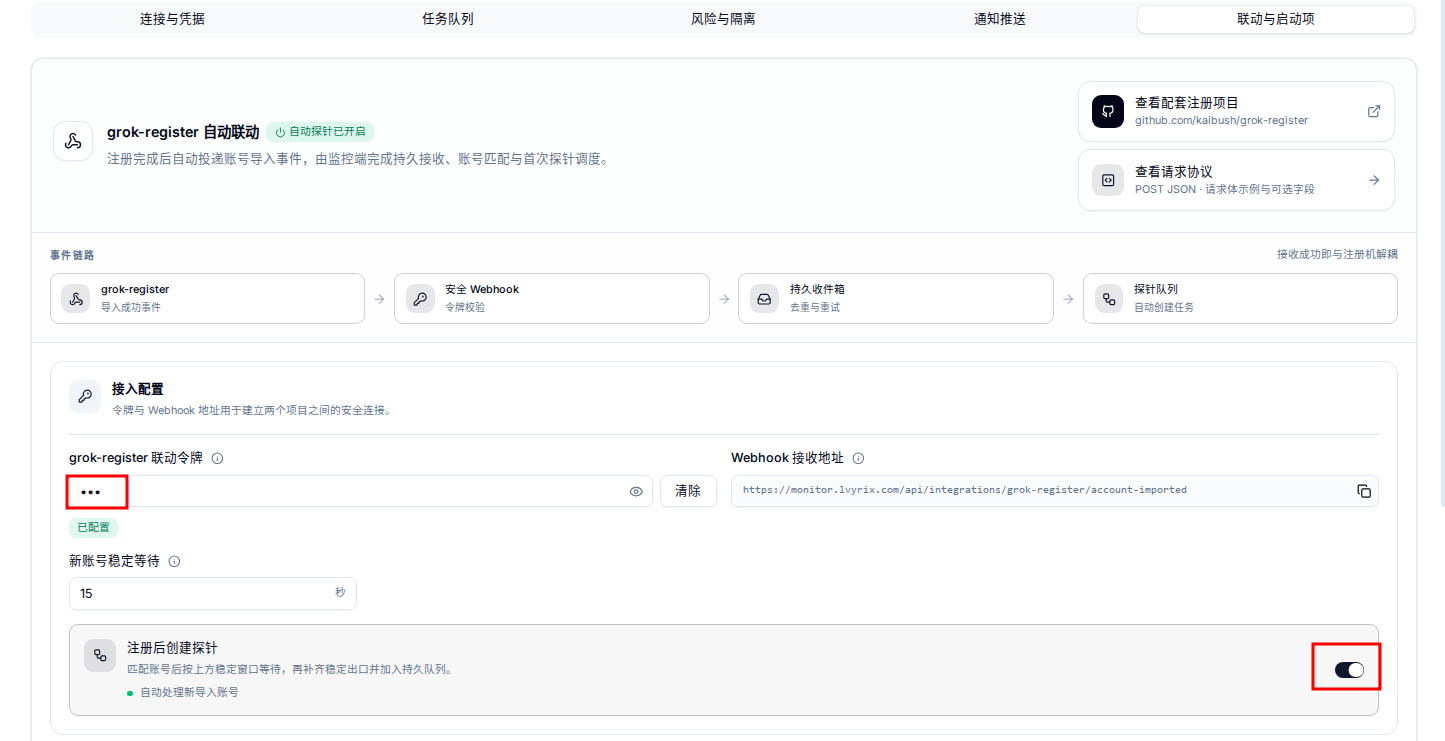Go to the 通知推送 tab
1445x741 pixels.
coord(999,19)
